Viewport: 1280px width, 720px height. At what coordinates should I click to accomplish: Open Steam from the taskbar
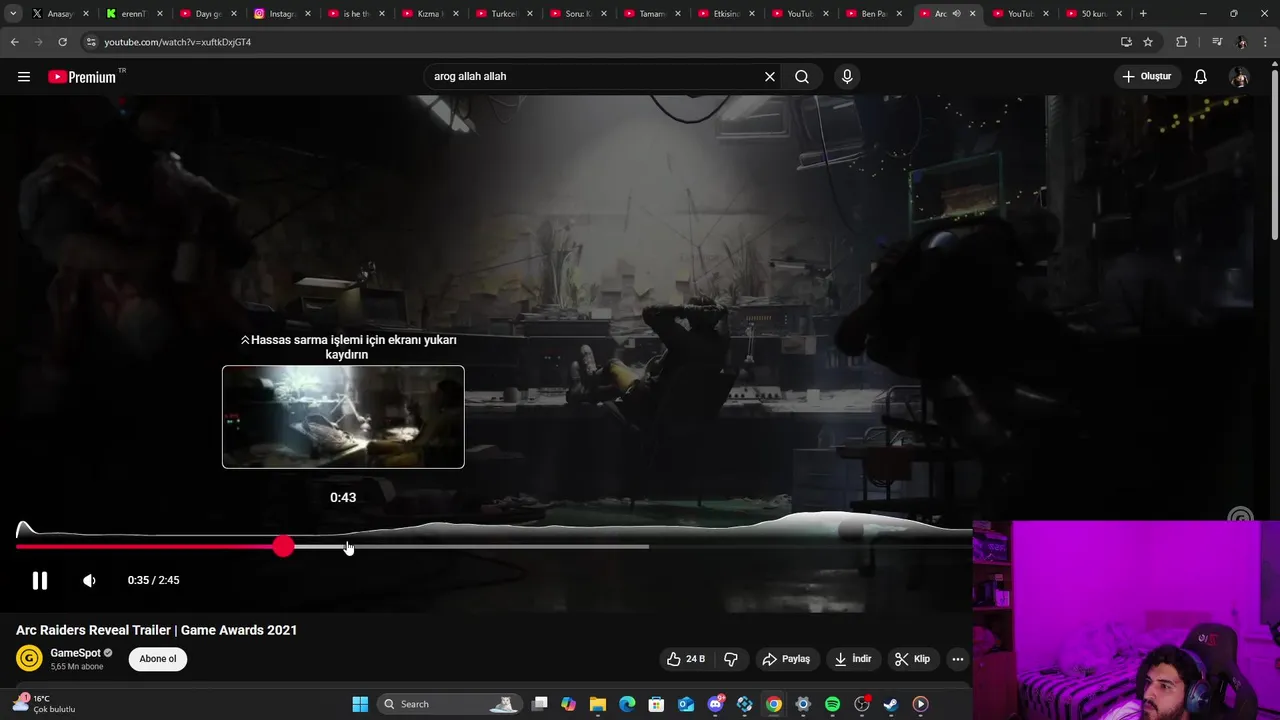click(x=891, y=704)
